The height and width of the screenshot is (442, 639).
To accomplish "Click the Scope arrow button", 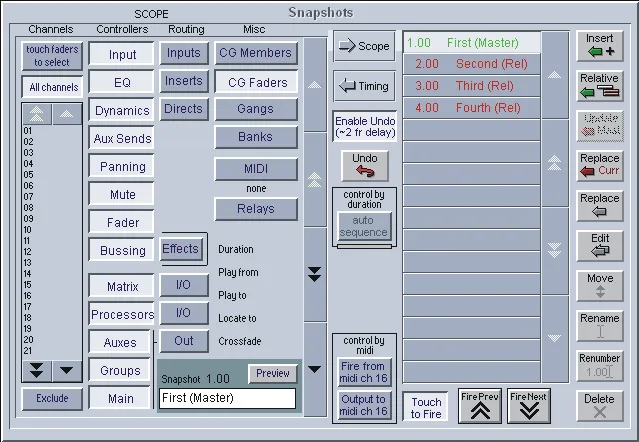I will [x=364, y=46].
